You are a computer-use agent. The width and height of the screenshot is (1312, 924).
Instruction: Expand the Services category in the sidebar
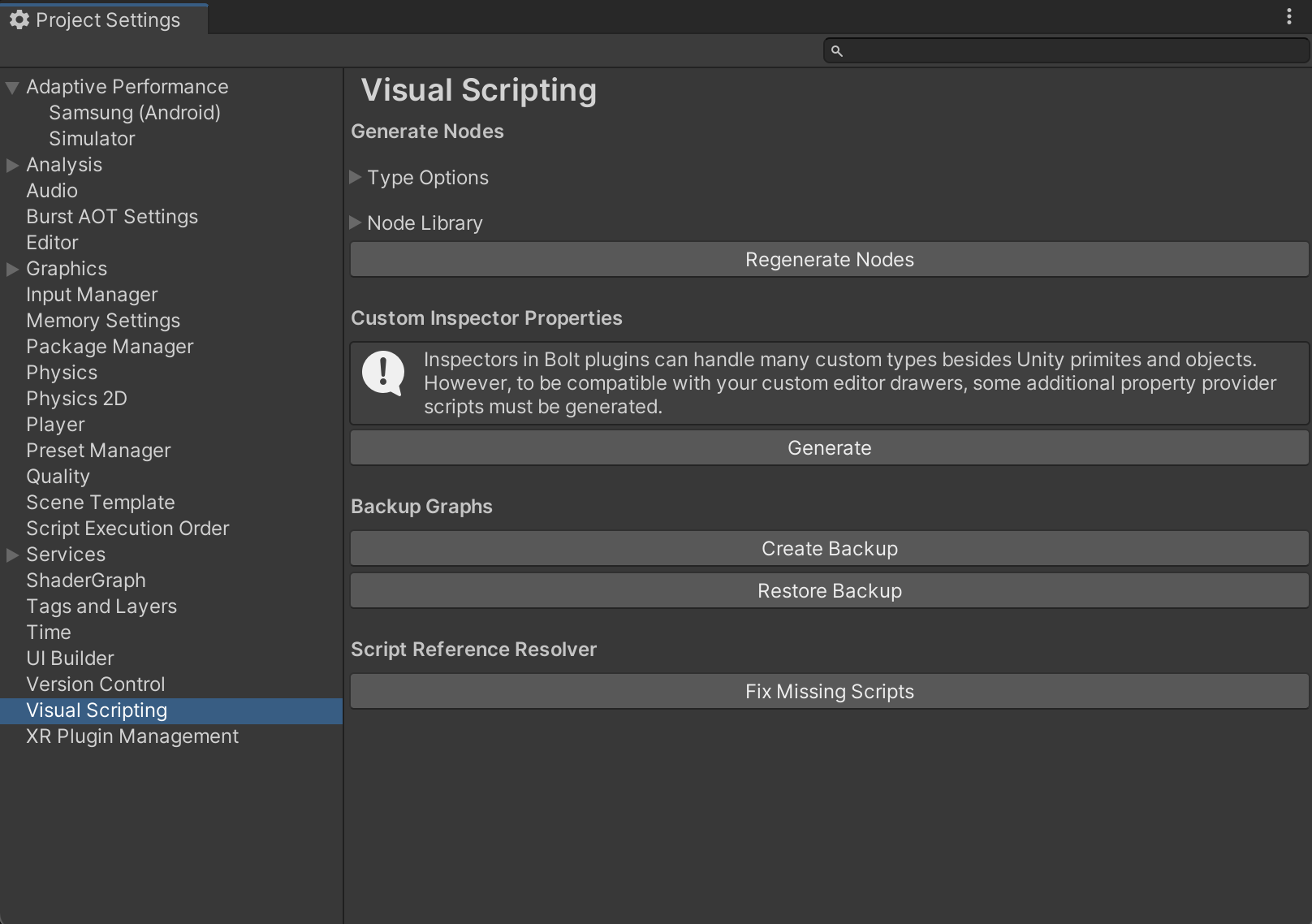(x=12, y=555)
